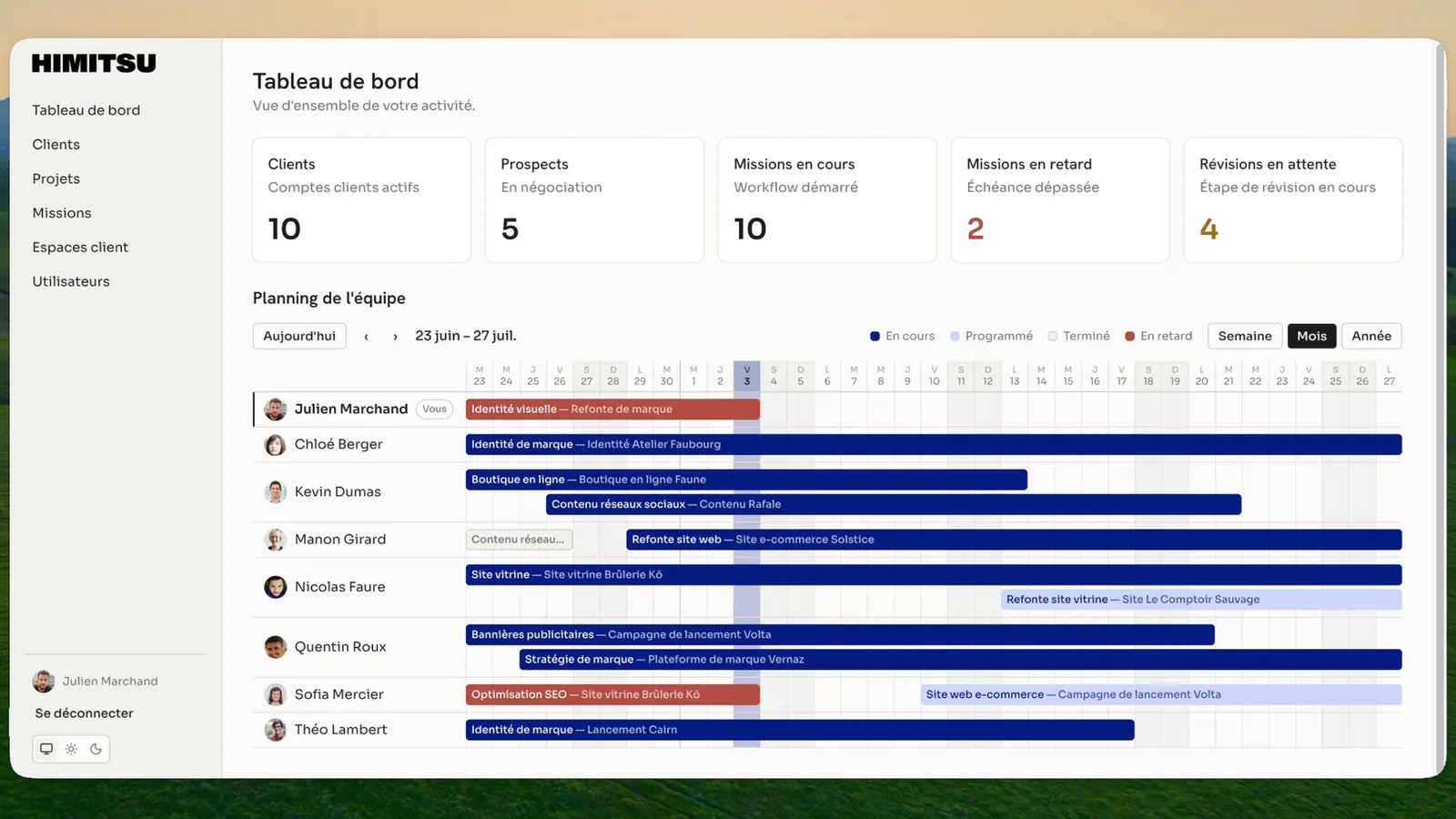Go to next period with right chevron
Viewport: 1456px width, 819px height.
395,337
